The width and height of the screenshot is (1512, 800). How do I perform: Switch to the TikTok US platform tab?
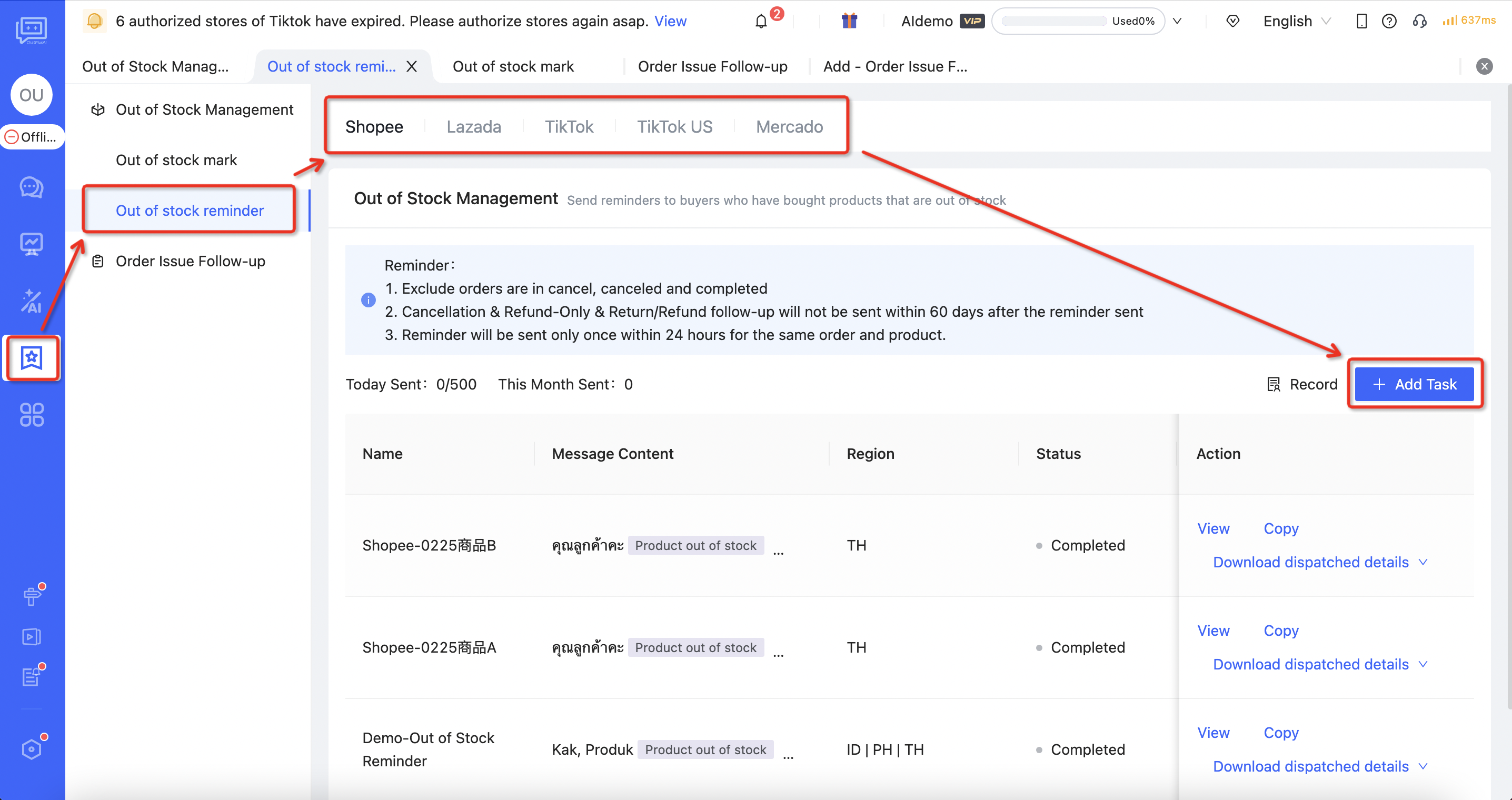click(674, 127)
